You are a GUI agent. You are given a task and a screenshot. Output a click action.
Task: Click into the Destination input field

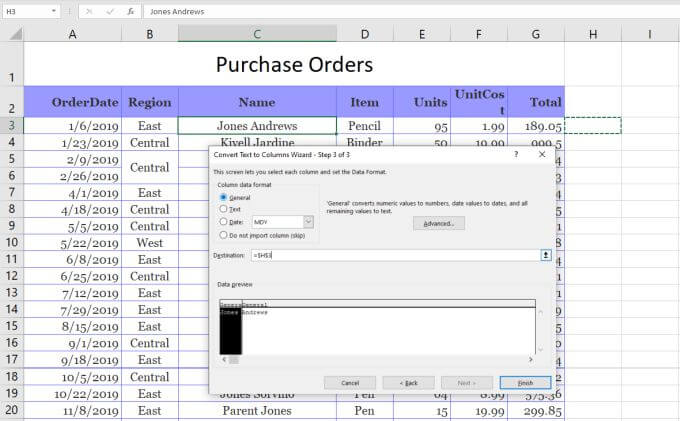pyautogui.click(x=390, y=255)
